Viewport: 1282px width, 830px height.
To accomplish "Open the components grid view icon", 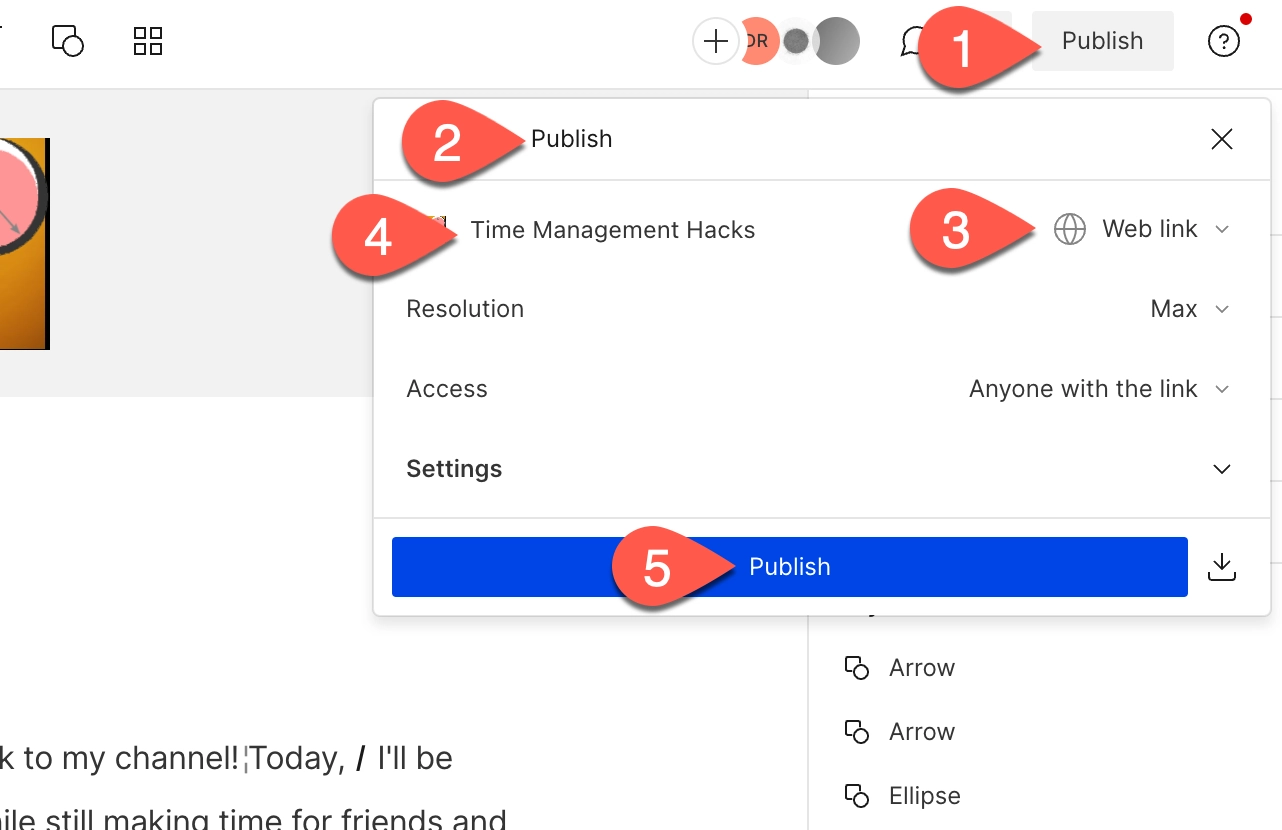I will pos(147,41).
